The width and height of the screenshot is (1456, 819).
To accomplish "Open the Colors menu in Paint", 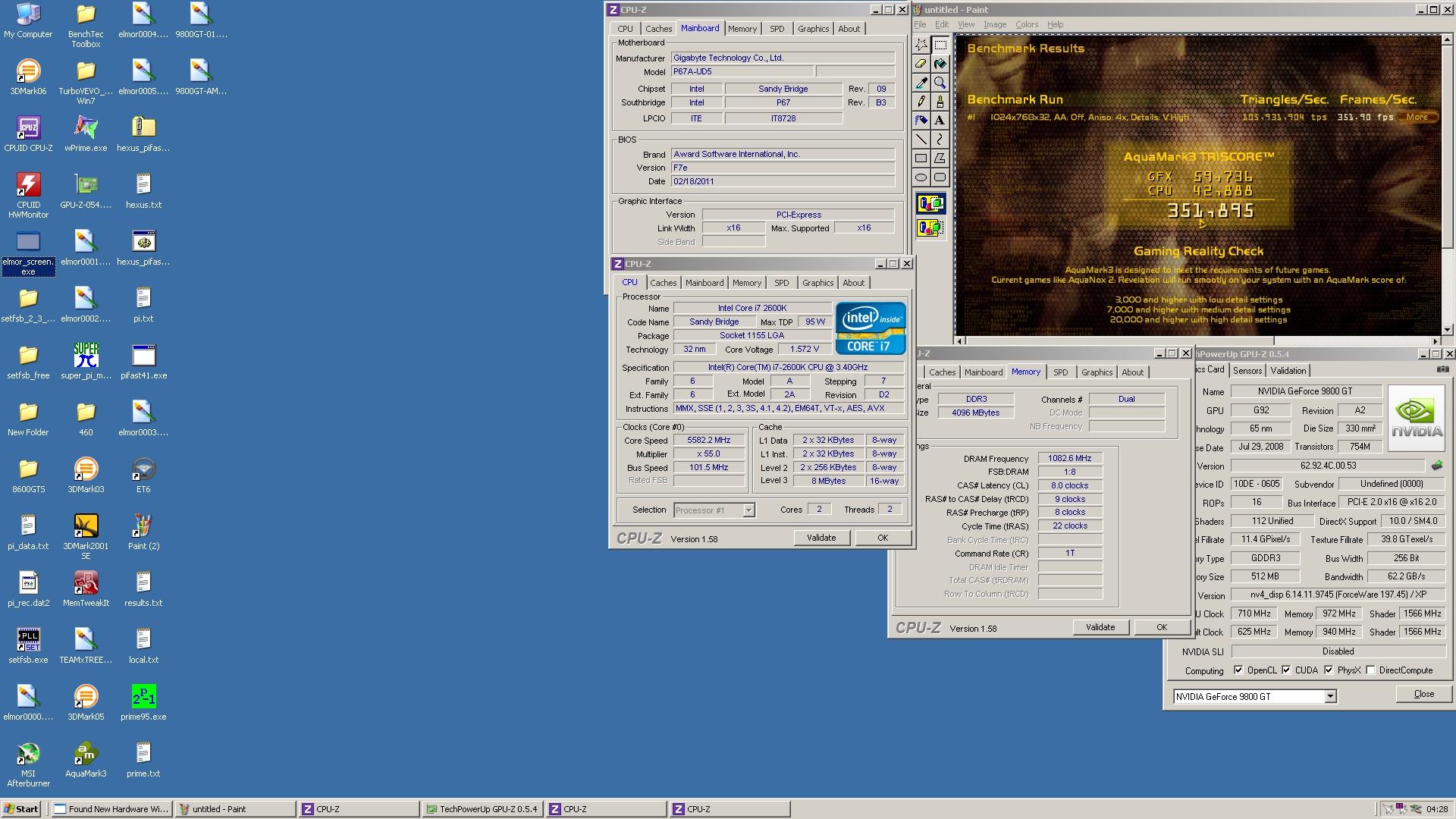I will [x=1027, y=24].
